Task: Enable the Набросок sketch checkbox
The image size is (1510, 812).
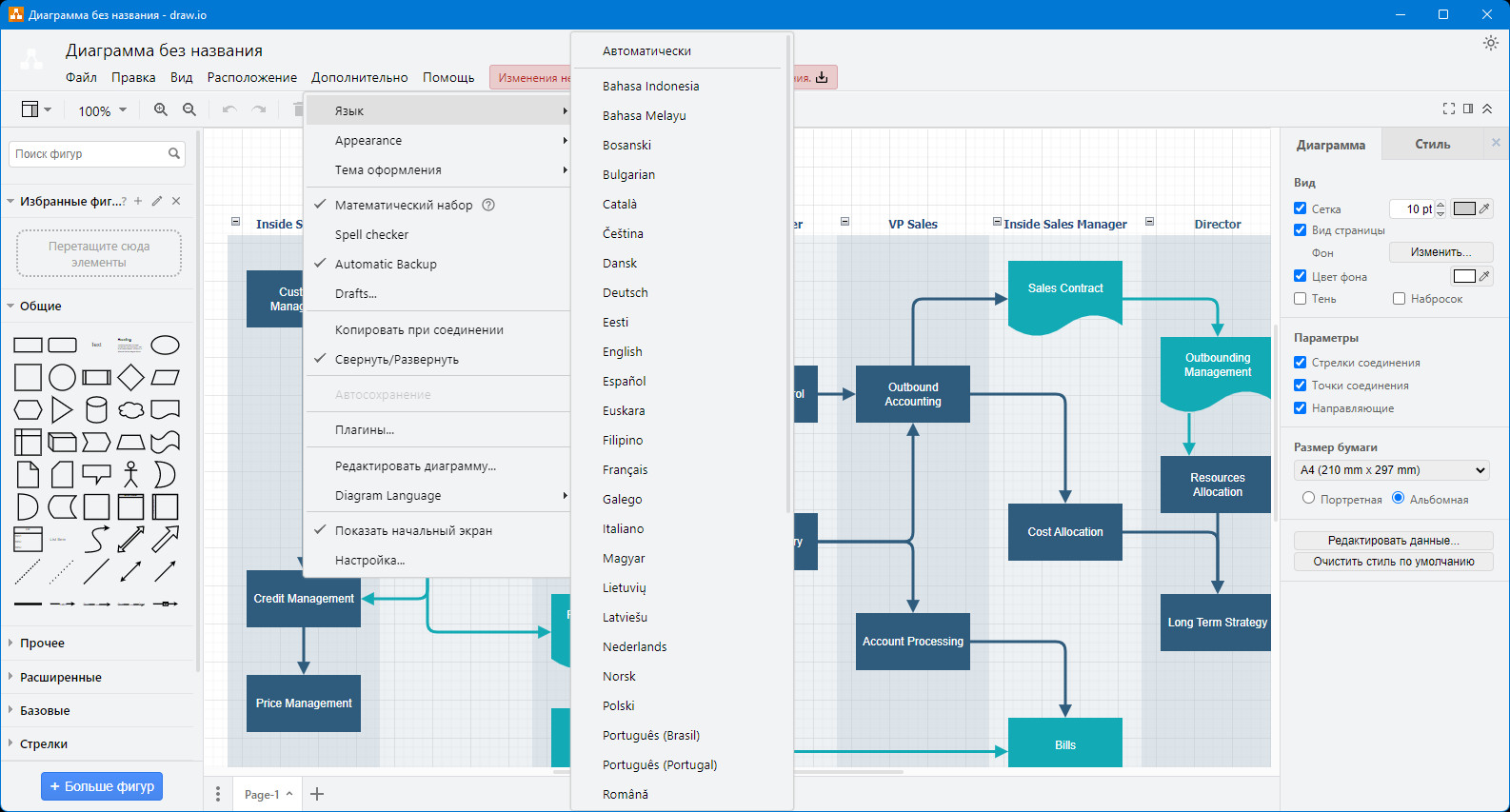Action: tap(1399, 298)
